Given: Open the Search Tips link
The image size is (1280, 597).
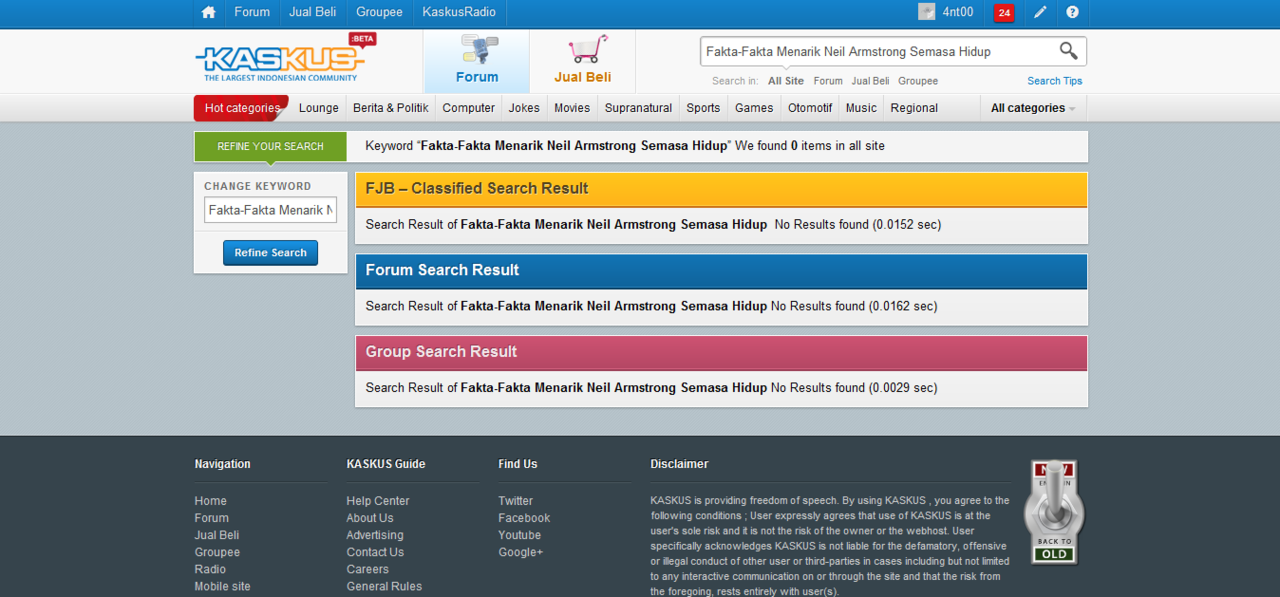Looking at the screenshot, I should click(x=1055, y=81).
